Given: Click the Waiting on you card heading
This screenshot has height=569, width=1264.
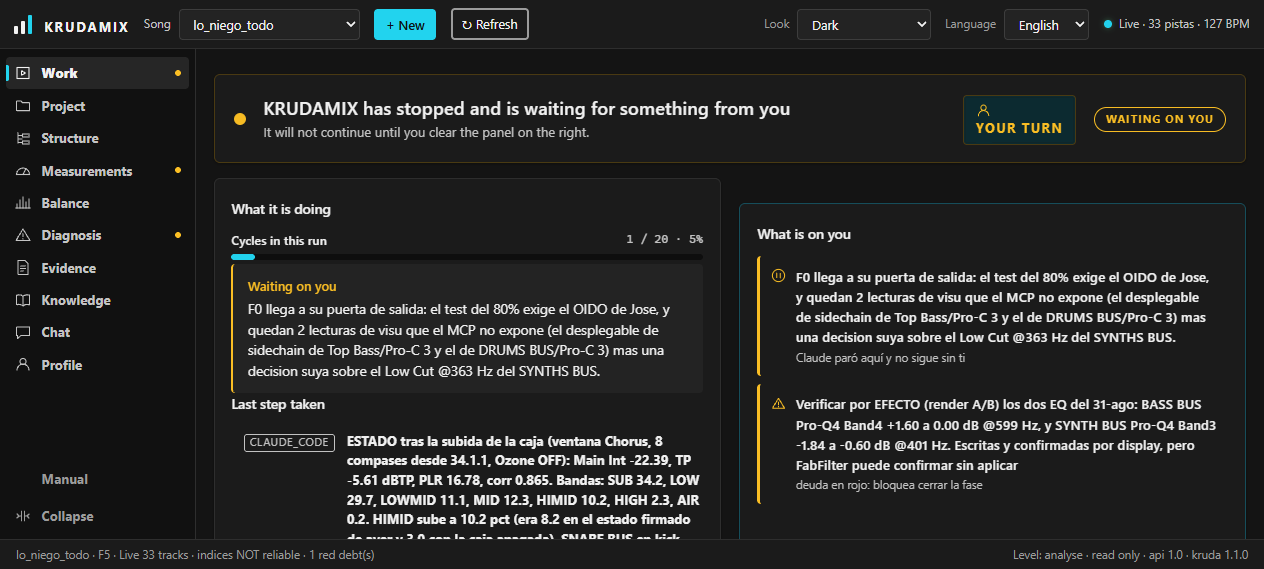Looking at the screenshot, I should tap(292, 286).
